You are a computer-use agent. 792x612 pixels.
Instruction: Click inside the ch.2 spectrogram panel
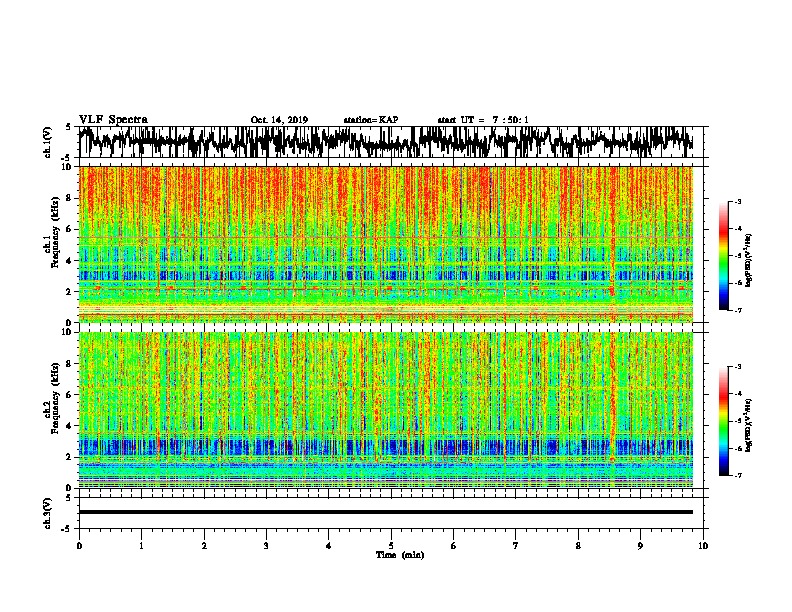click(386, 410)
